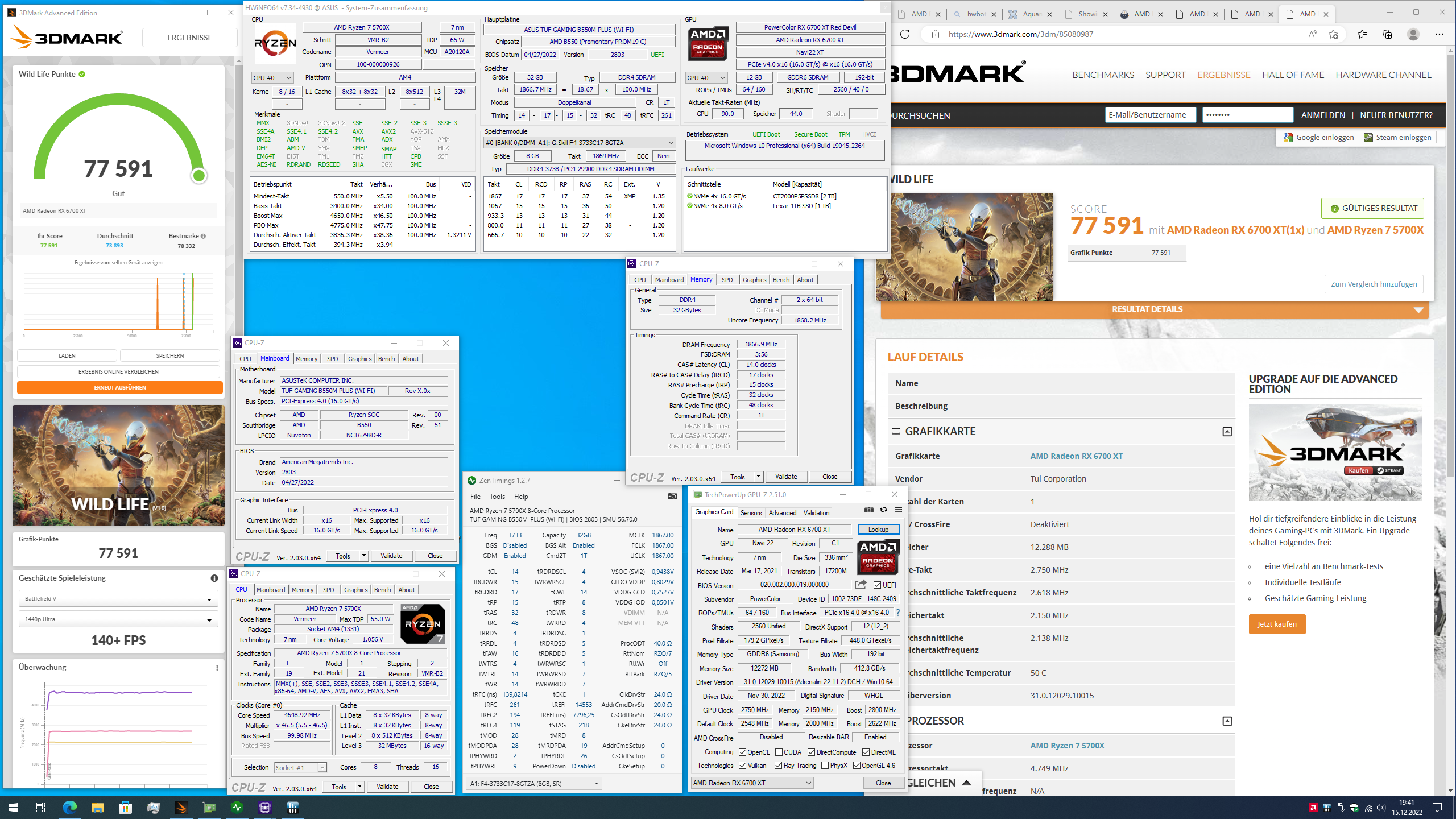Image resolution: width=1456 pixels, height=819 pixels.
Task: Toggle the DirectCompute checkbox in GPU-Z
Action: (x=811, y=752)
